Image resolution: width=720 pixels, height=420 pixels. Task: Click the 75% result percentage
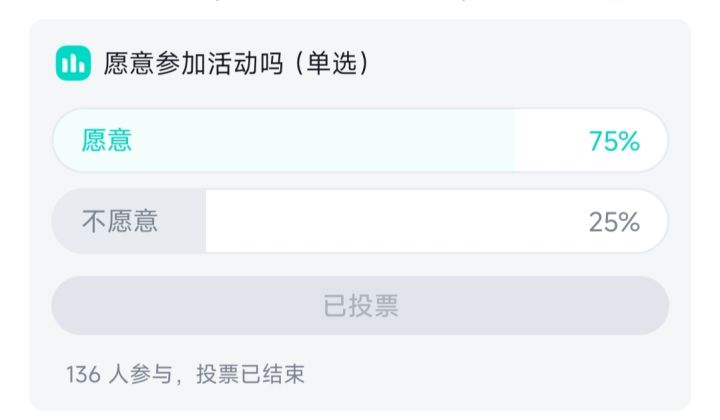(614, 141)
